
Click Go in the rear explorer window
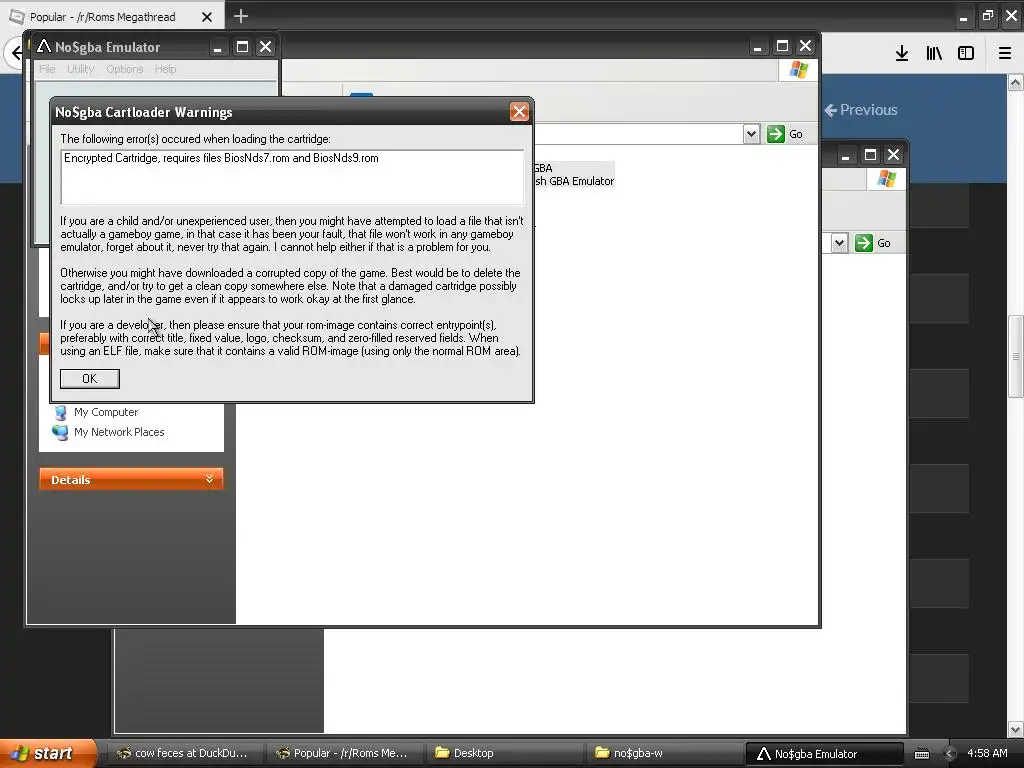coord(873,243)
